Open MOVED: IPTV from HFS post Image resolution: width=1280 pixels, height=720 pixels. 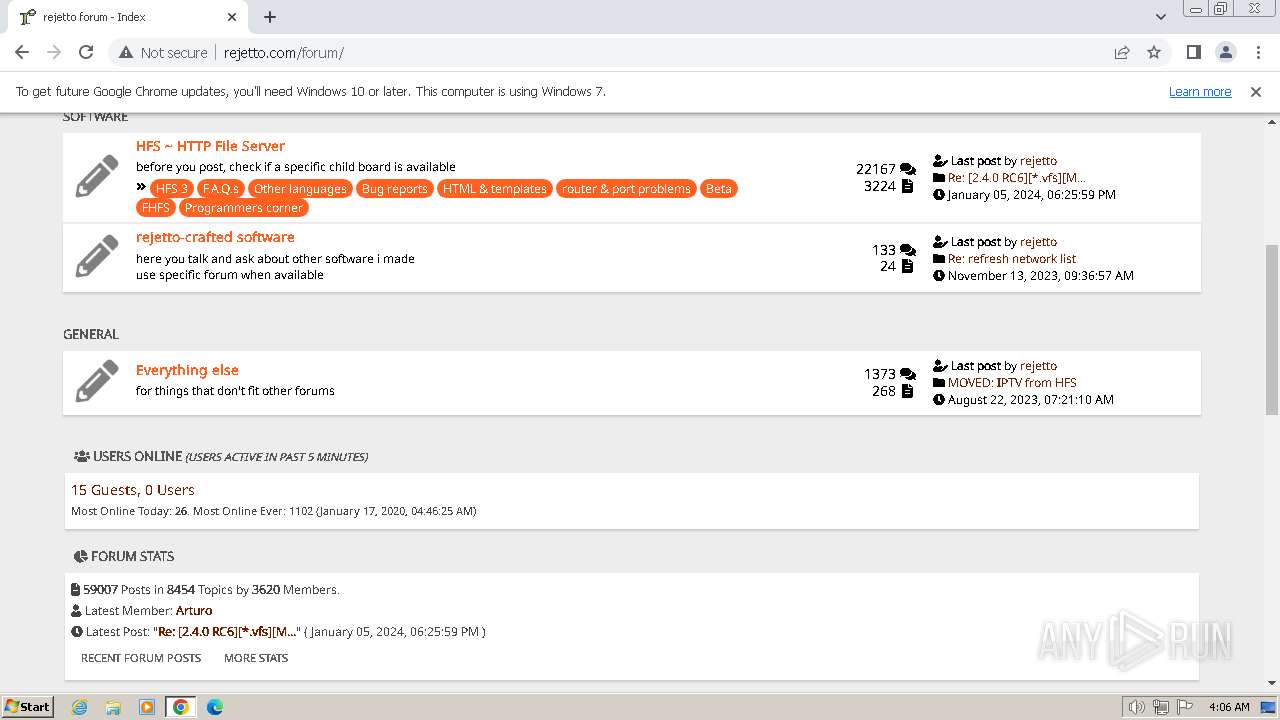pyautogui.click(x=1012, y=382)
